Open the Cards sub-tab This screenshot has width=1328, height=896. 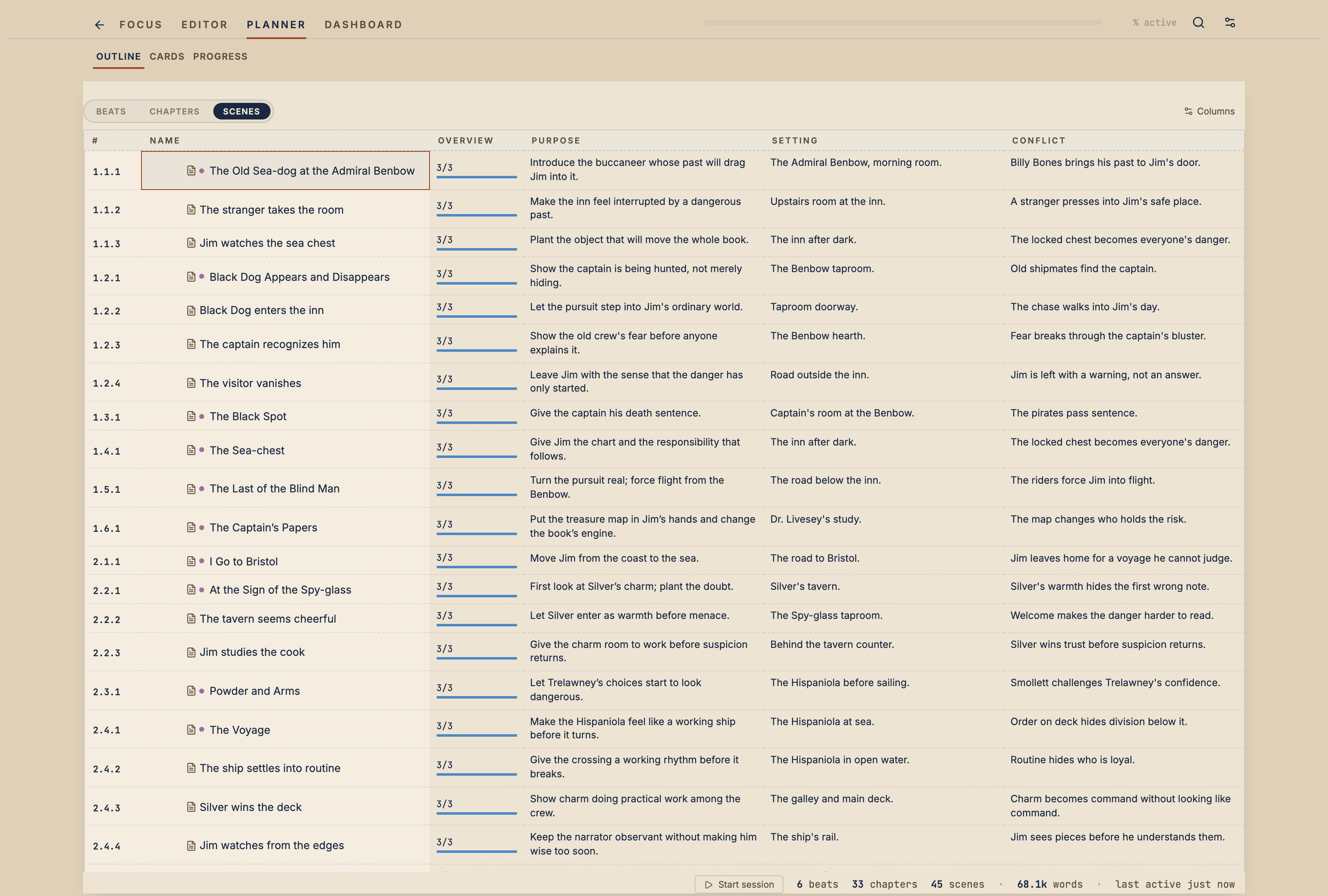167,56
